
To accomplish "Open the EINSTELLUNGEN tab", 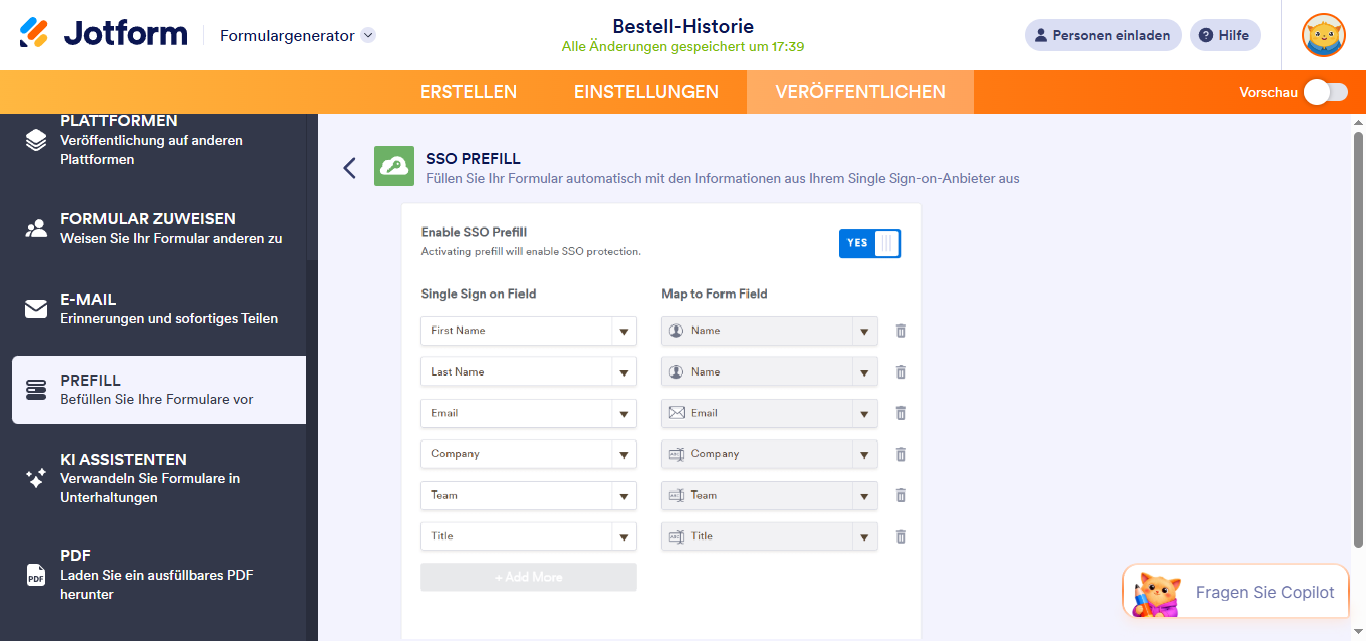I will click(x=646, y=92).
